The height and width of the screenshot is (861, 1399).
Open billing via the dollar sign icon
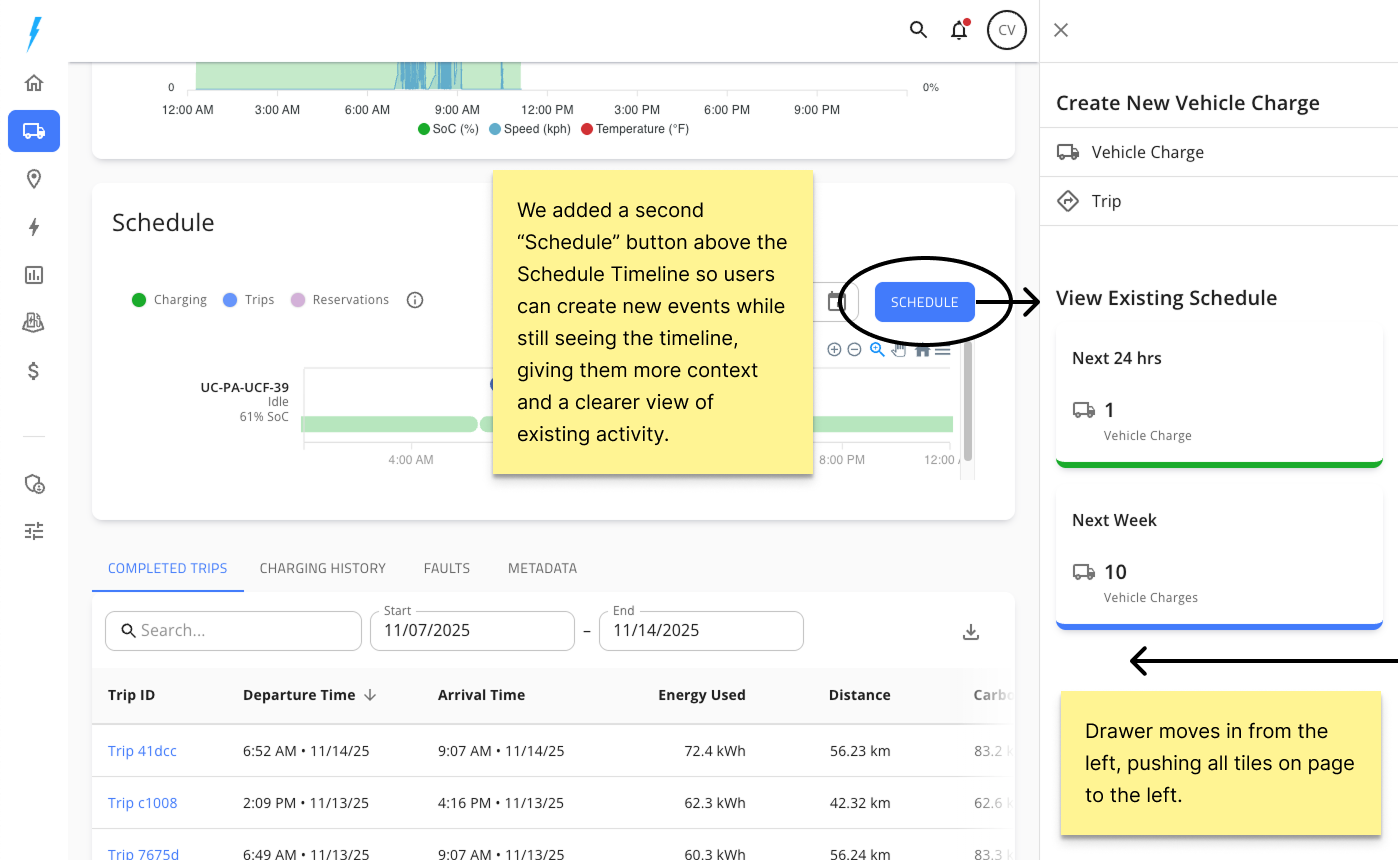[33, 371]
